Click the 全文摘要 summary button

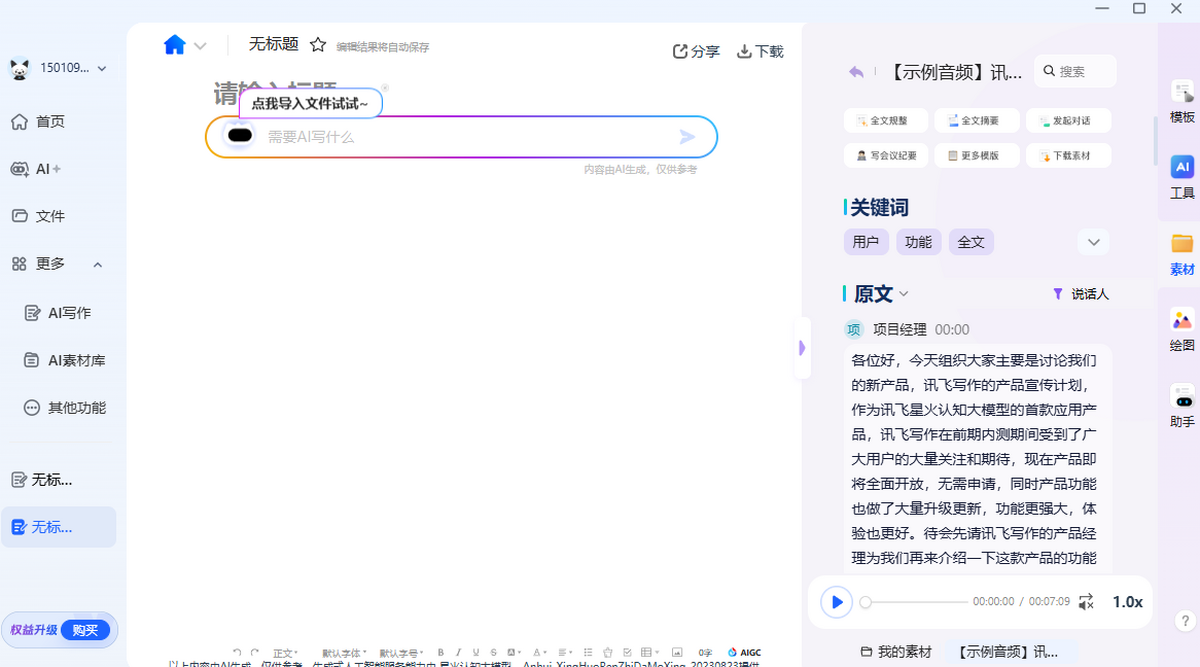[976, 120]
